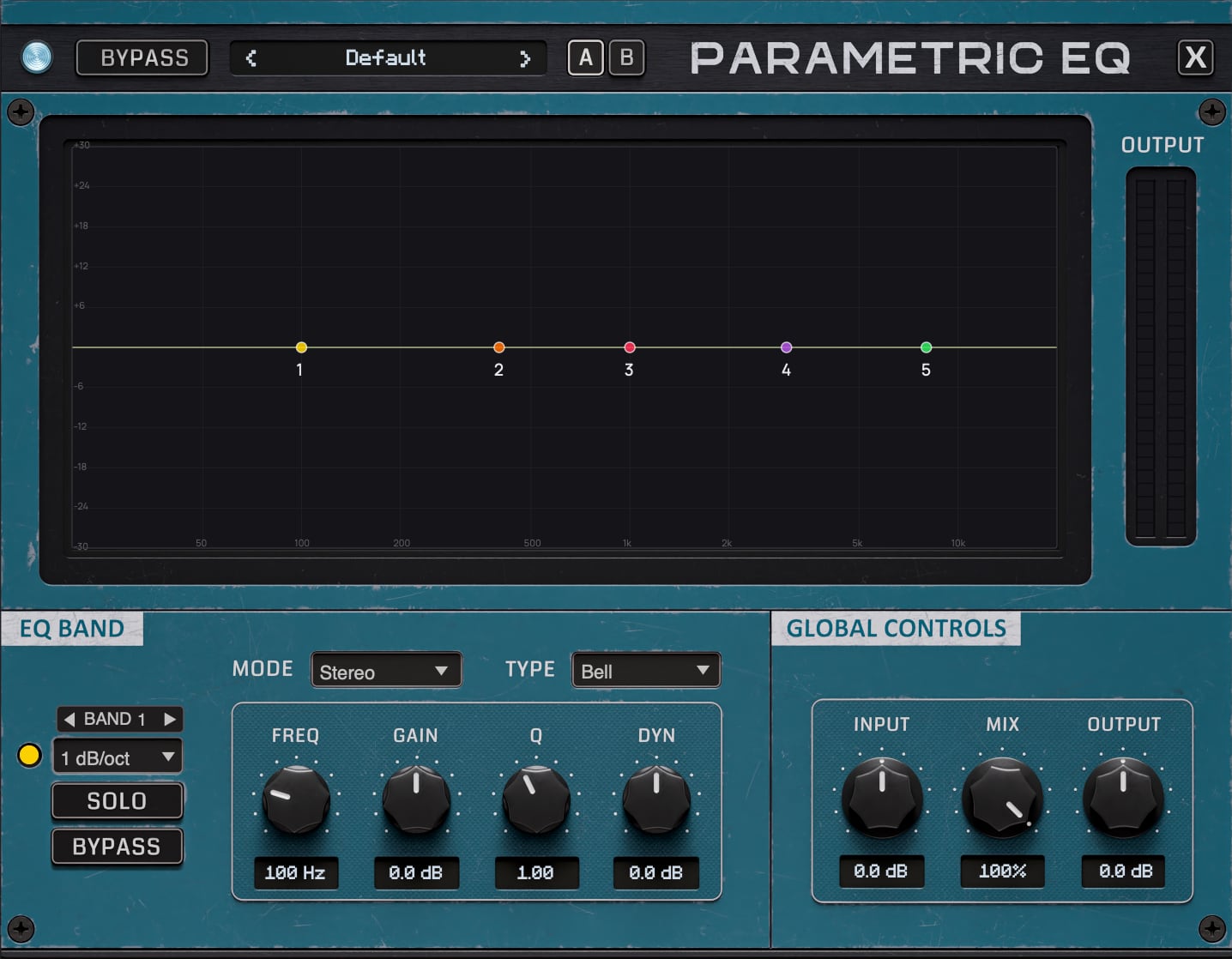Go to next preset arrow
The image size is (1232, 959).
click(525, 58)
